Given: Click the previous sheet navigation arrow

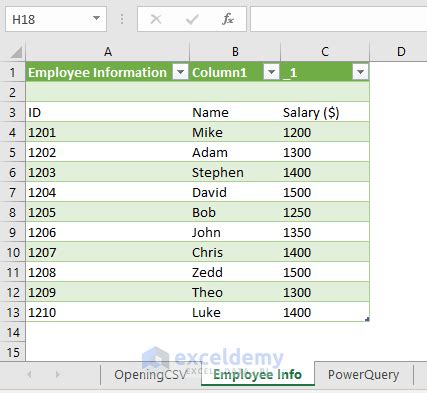Looking at the screenshot, I should click(x=29, y=374).
